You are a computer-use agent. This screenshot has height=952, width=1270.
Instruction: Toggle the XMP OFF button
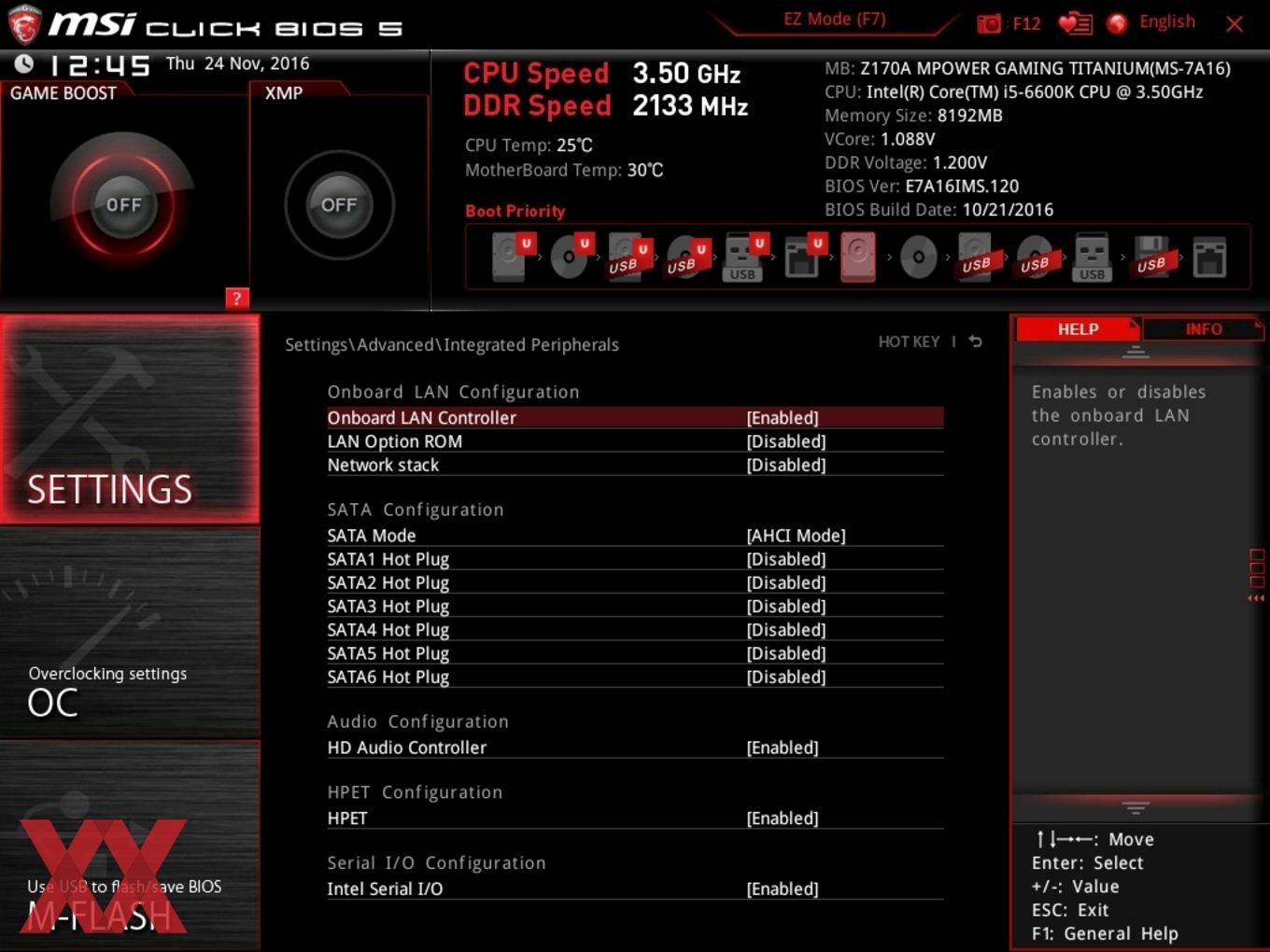coord(339,204)
